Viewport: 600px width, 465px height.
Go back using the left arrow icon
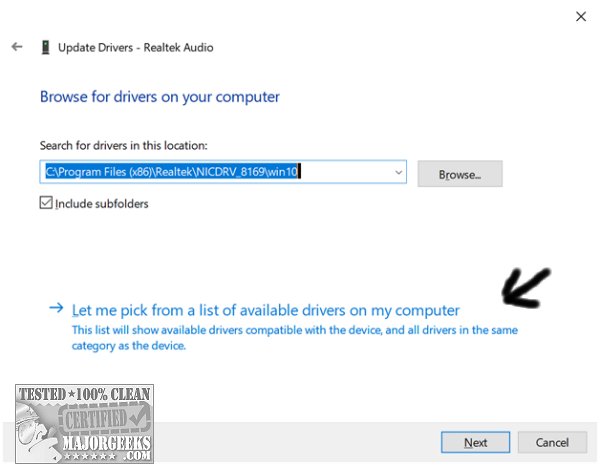pos(17,47)
